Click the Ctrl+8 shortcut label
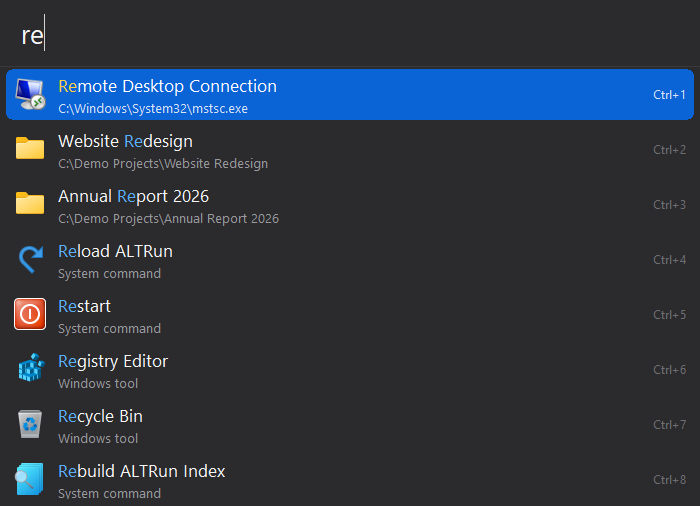Viewport: 700px width, 506px height. pos(669,479)
